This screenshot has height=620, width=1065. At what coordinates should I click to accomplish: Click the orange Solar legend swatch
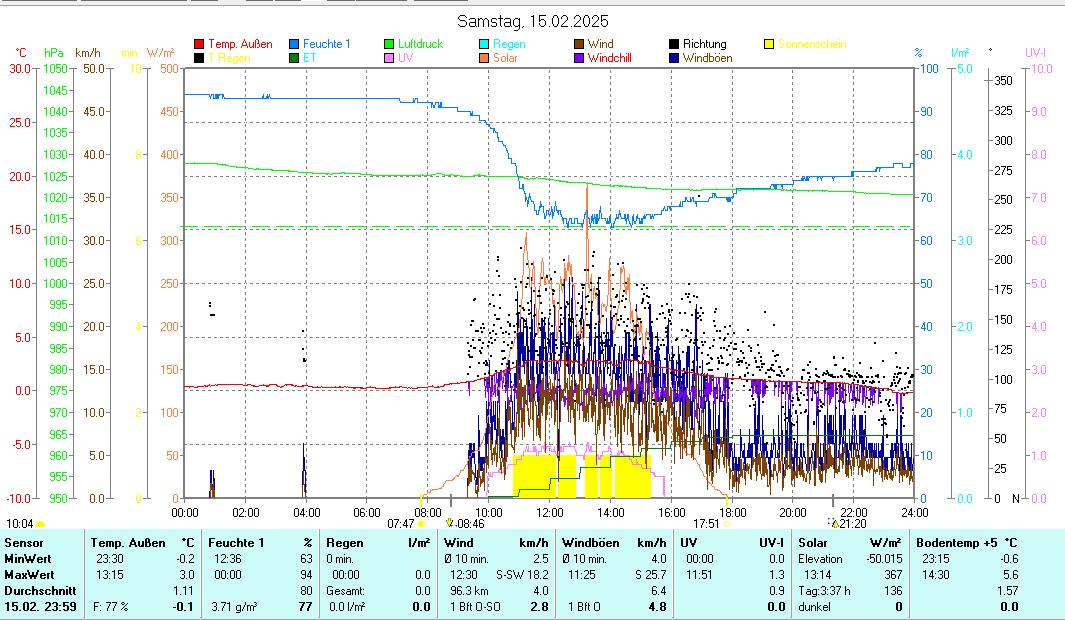485,58
